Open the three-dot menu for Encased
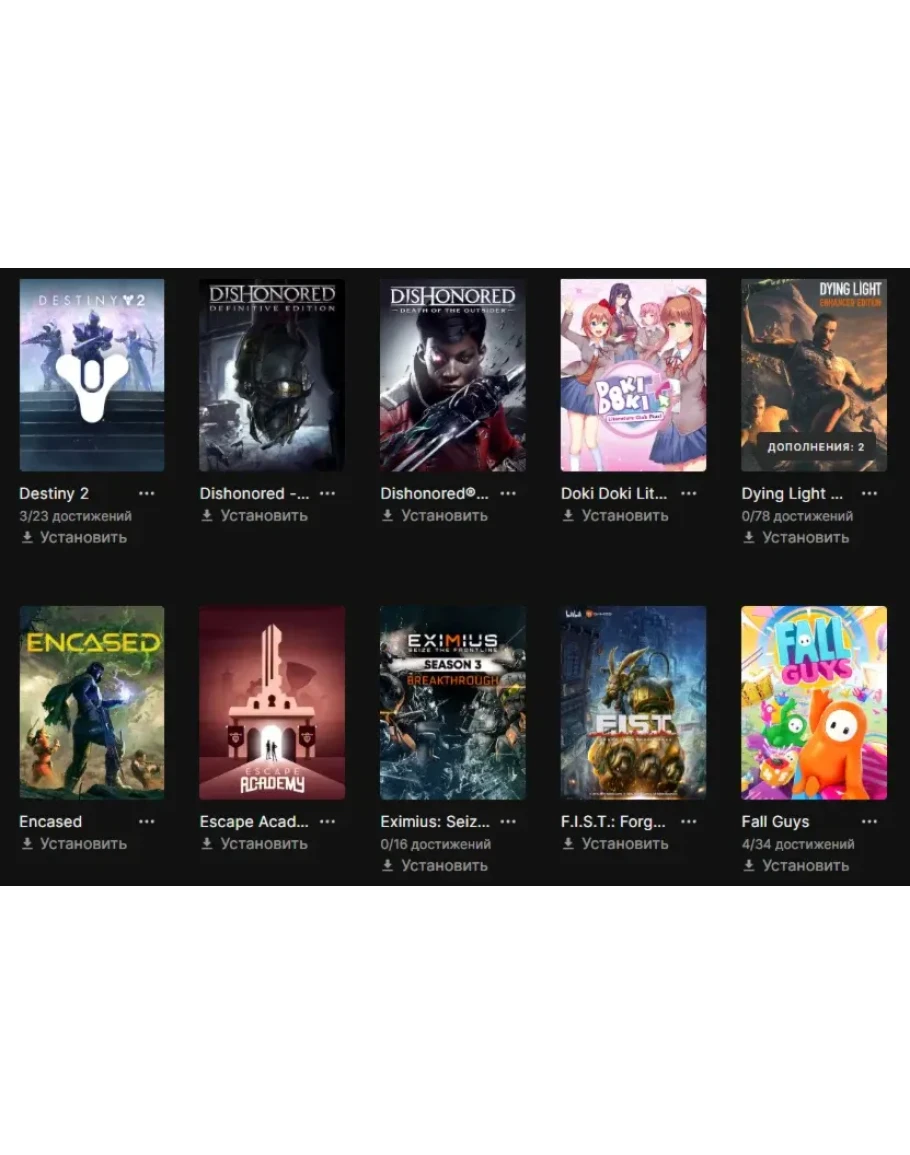The image size is (910, 1155). (x=147, y=821)
